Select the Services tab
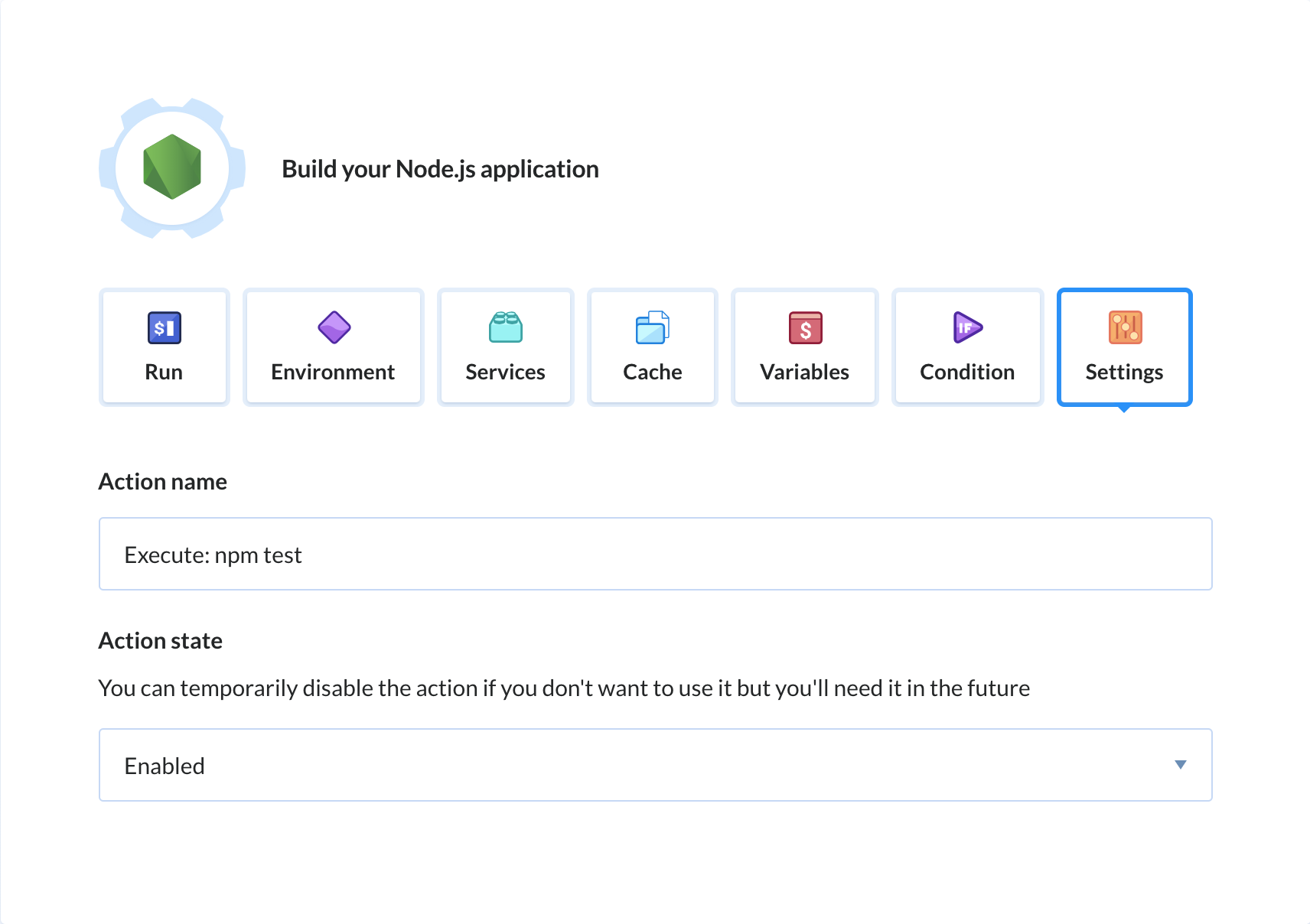The height and width of the screenshot is (924, 1310). pyautogui.click(x=505, y=346)
